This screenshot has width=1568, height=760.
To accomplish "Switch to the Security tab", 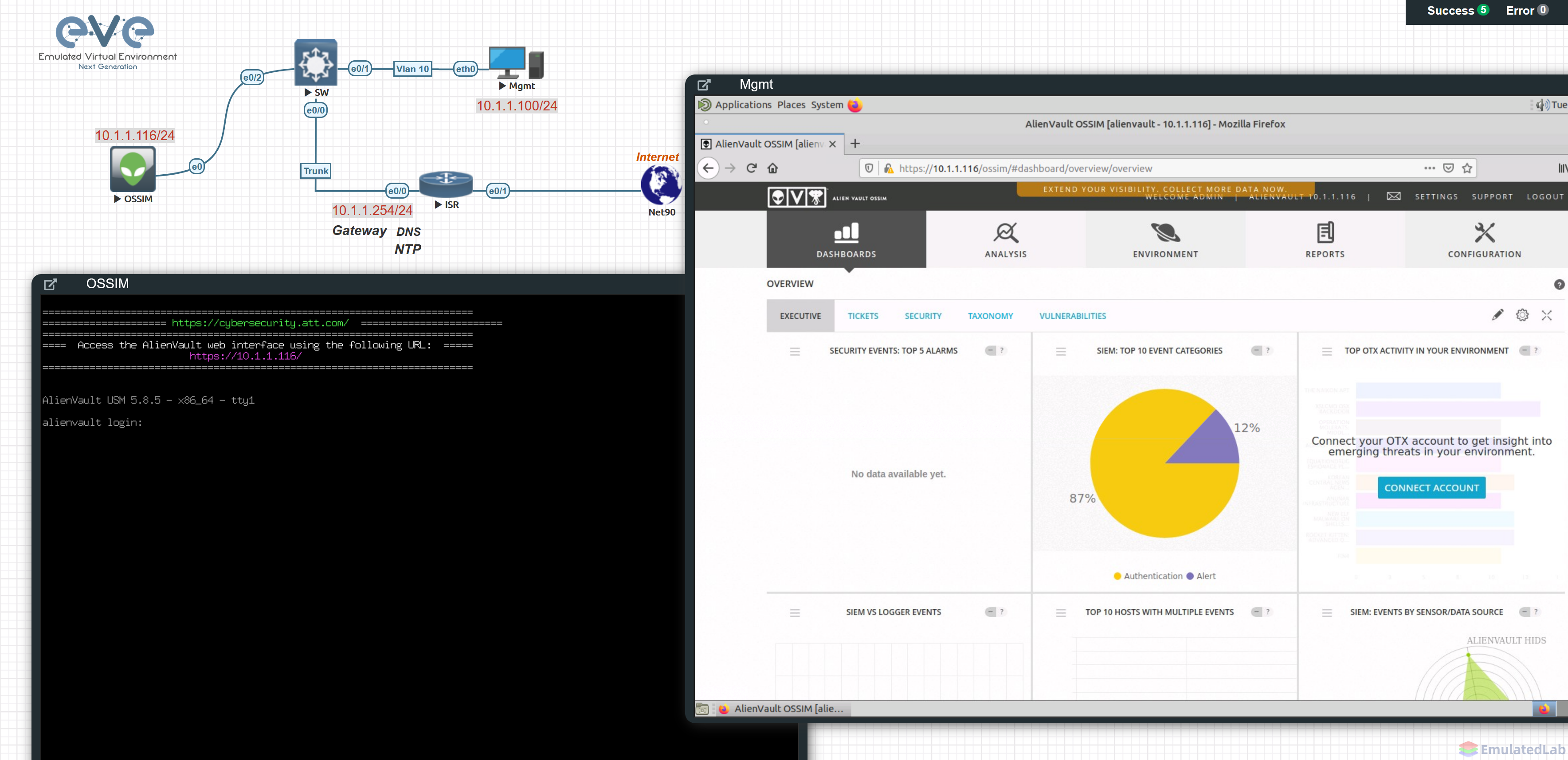I will 923,316.
